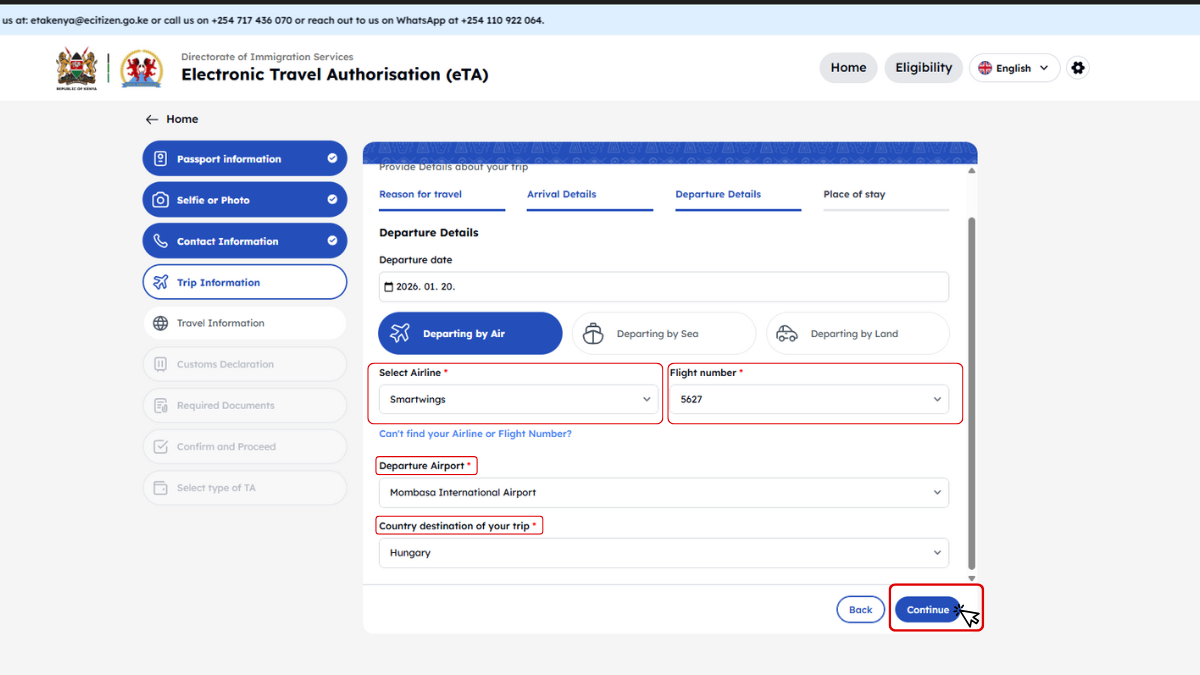Choose Departing by Sea option
Viewport: 1200px width, 675px height.
pos(663,334)
